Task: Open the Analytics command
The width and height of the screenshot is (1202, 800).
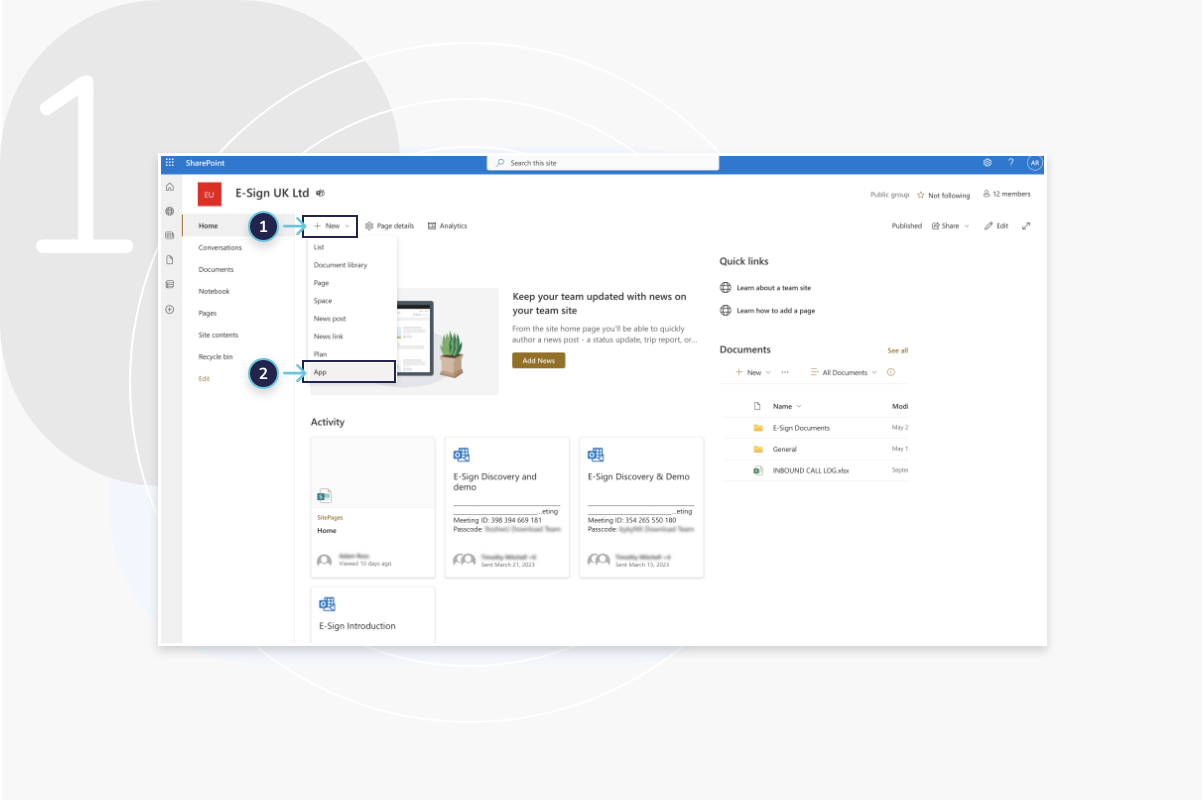Action: [x=447, y=226]
